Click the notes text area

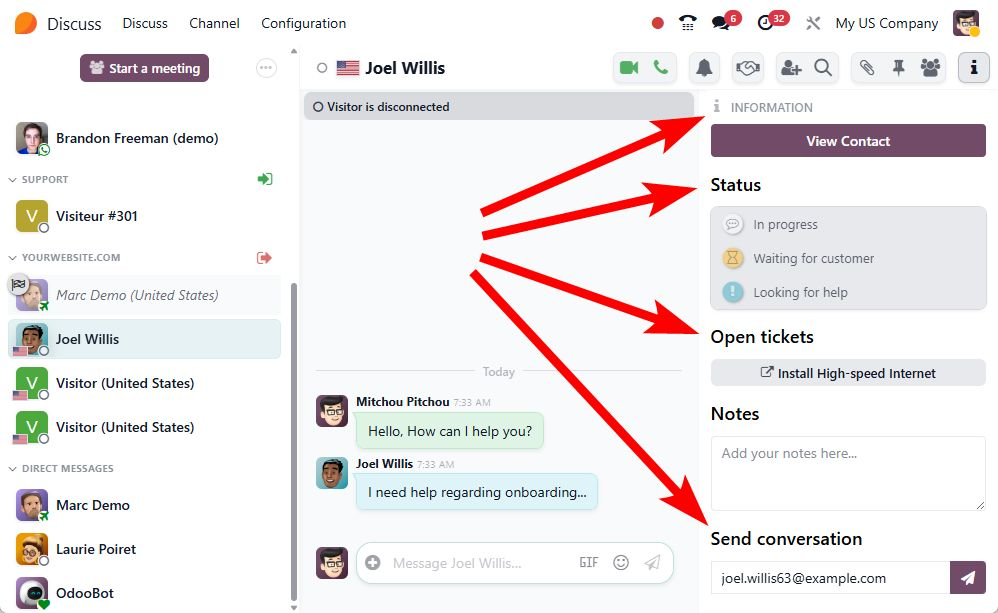pyautogui.click(x=848, y=473)
